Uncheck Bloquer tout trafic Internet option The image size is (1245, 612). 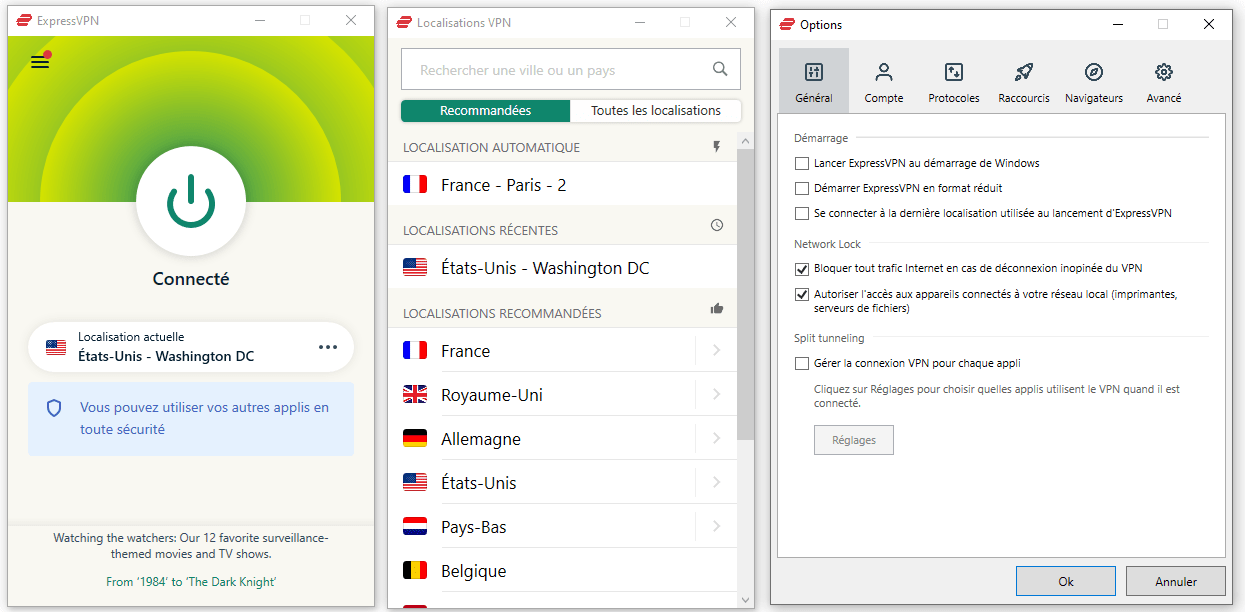801,269
